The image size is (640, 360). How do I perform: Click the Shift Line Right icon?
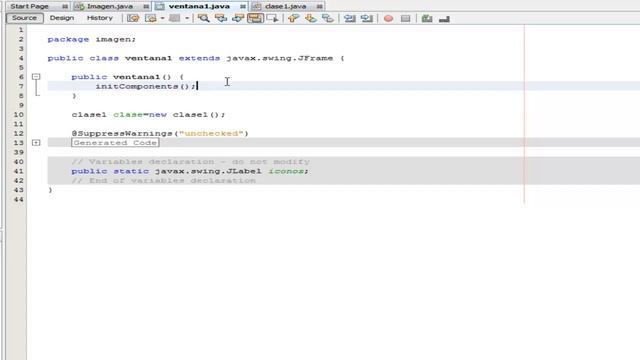point(367,18)
